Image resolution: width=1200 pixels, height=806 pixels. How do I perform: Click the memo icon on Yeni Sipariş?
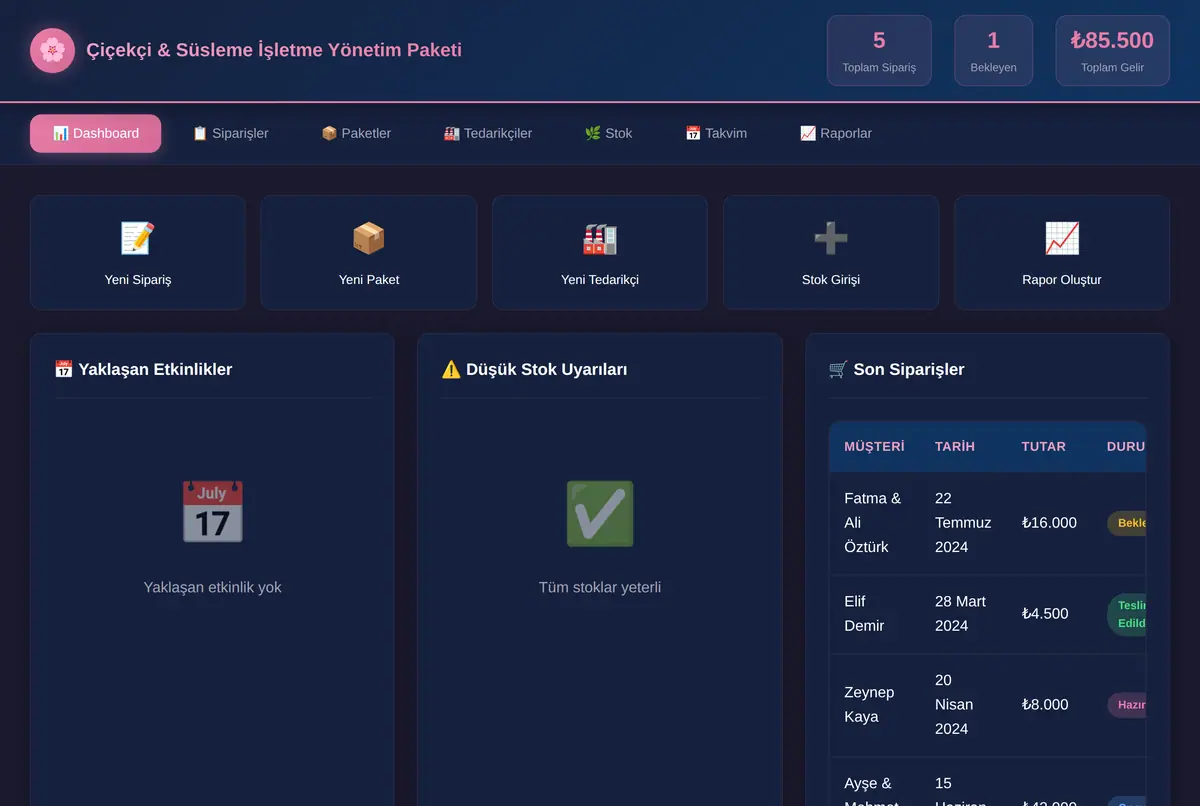click(138, 238)
